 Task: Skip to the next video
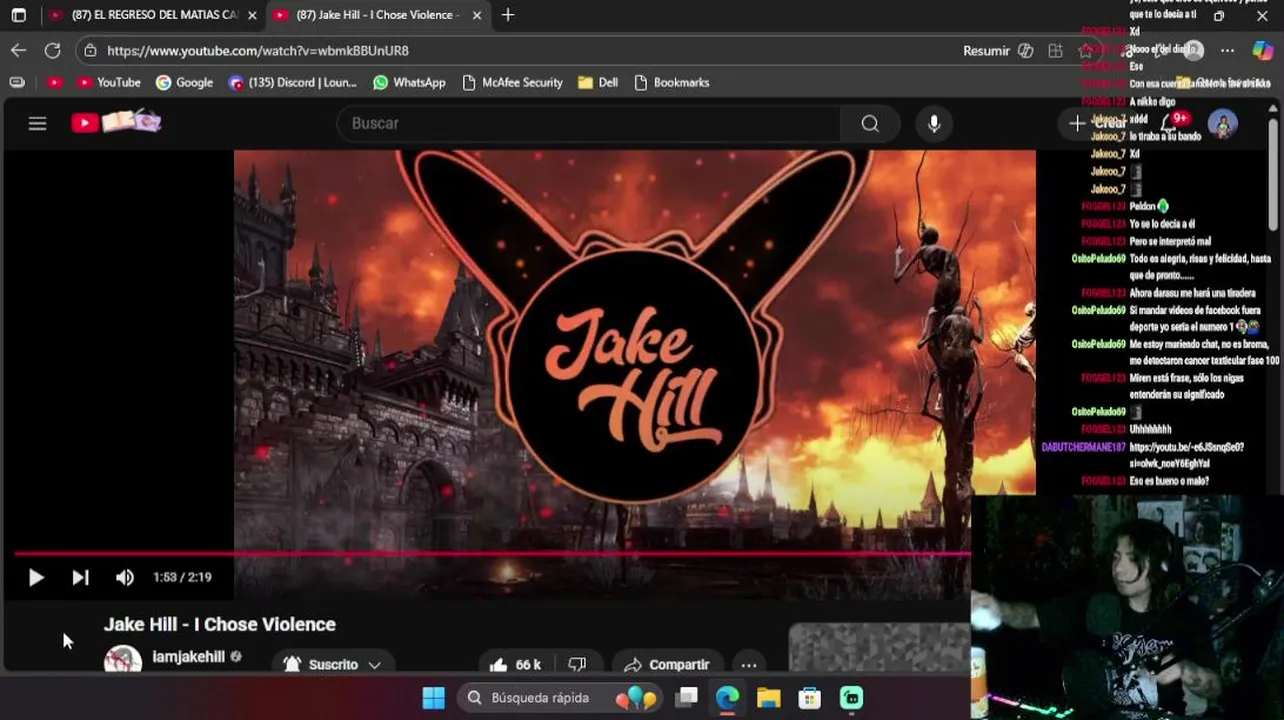[x=80, y=577]
